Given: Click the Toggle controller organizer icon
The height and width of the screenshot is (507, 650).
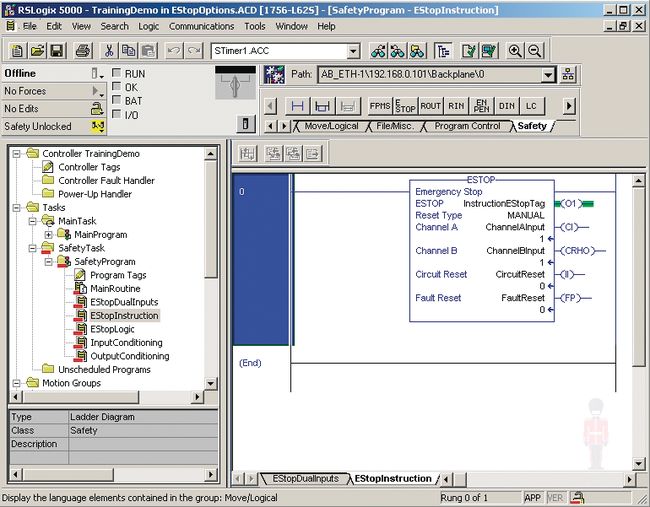Looking at the screenshot, I should click(443, 51).
